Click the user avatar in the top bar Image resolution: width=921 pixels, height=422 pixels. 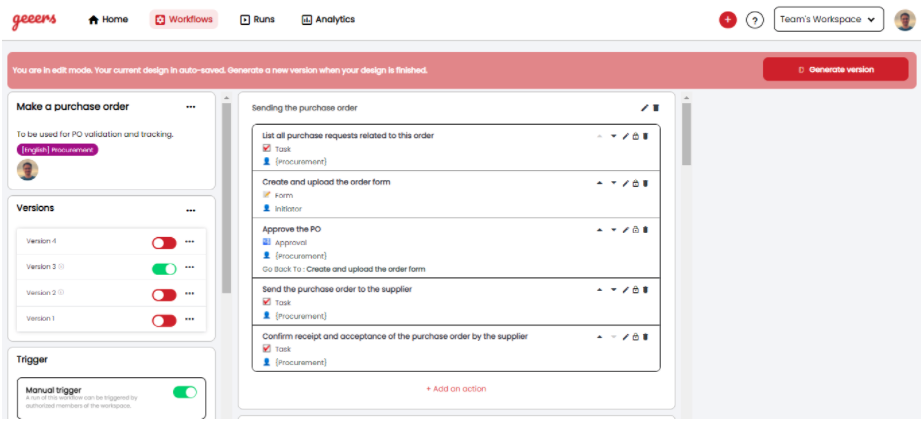click(905, 20)
